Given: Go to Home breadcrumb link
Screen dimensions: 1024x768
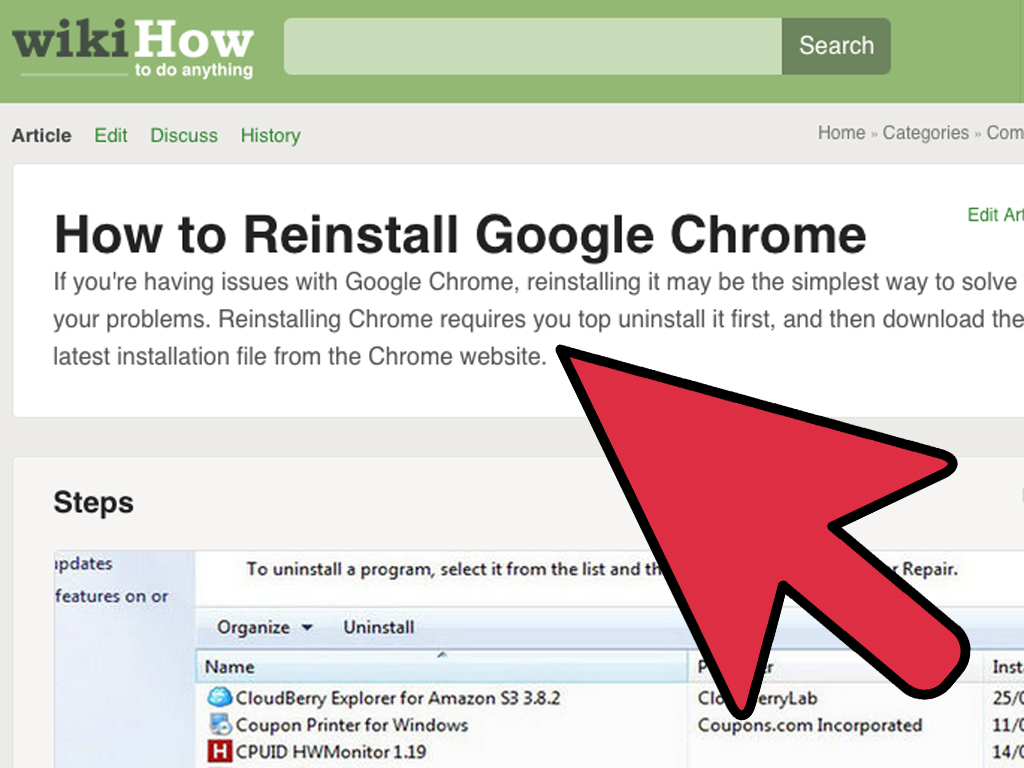Looking at the screenshot, I should tap(842, 133).
